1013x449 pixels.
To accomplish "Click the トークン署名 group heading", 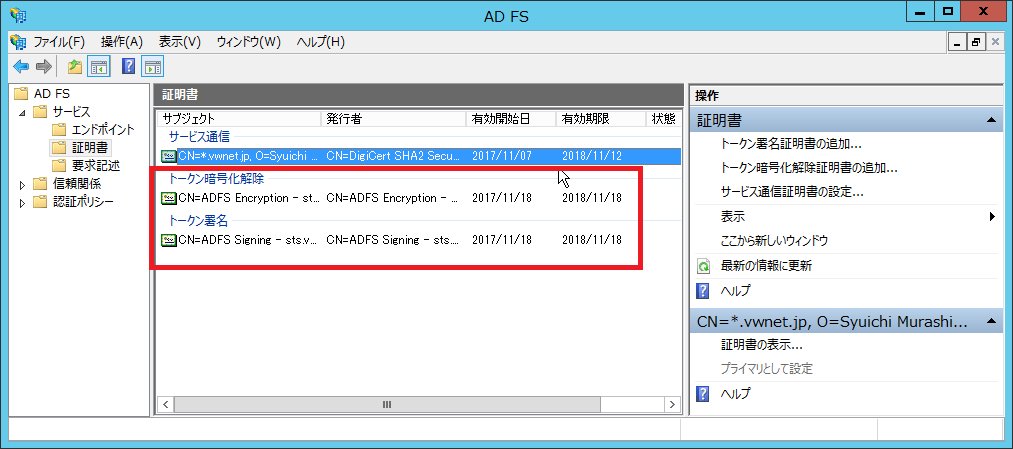I will pyautogui.click(x=198, y=221).
